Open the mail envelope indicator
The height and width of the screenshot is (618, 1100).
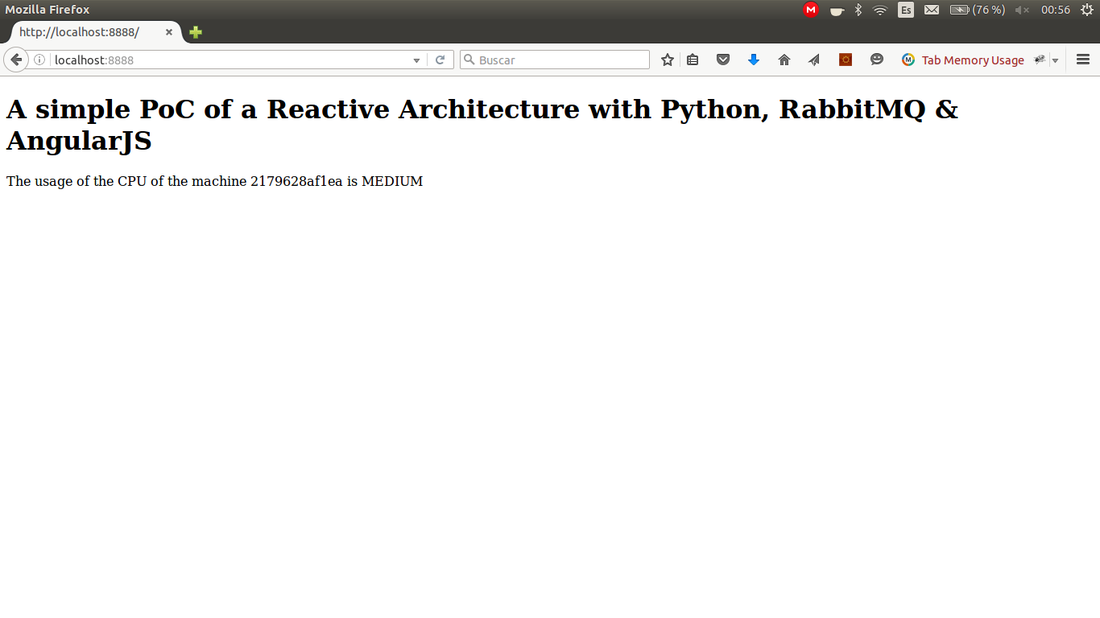click(x=932, y=10)
